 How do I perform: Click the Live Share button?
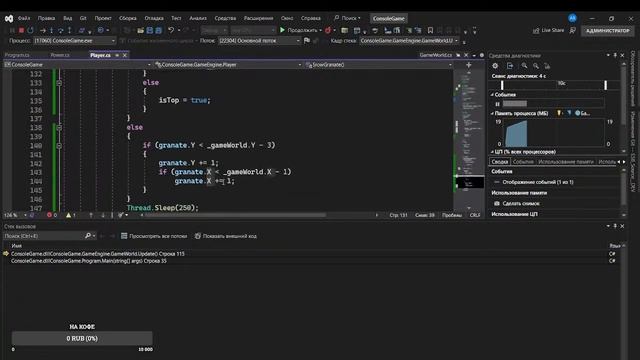click(549, 30)
